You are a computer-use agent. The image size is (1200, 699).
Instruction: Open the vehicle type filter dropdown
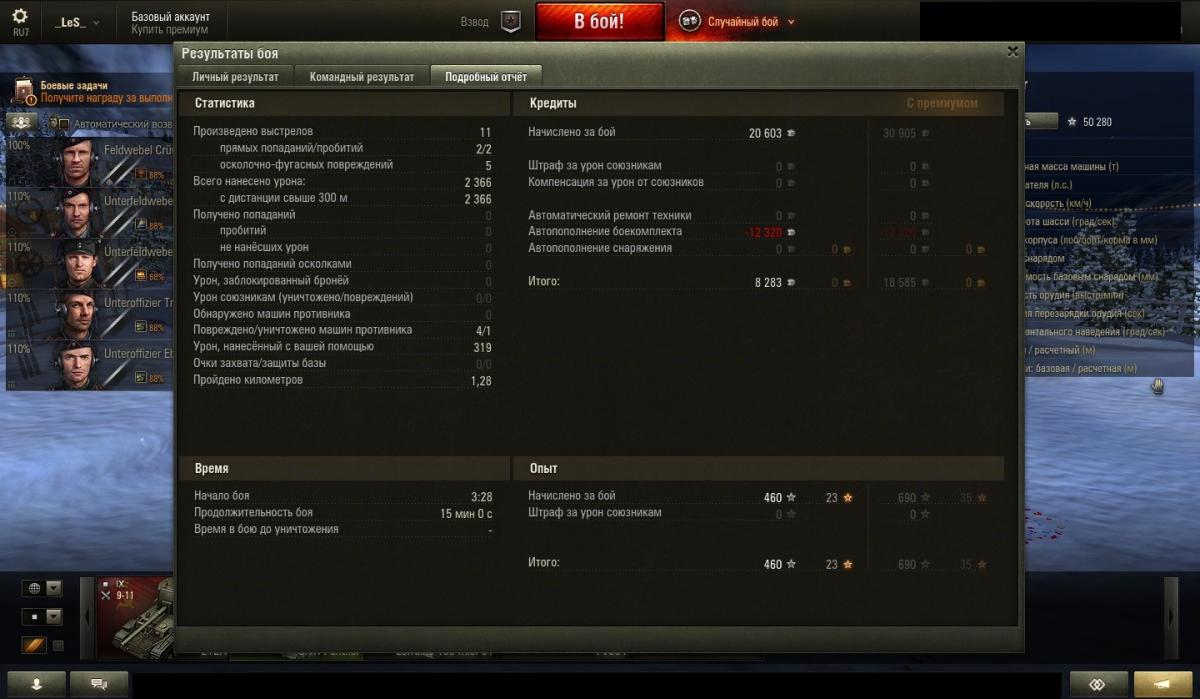(43, 617)
